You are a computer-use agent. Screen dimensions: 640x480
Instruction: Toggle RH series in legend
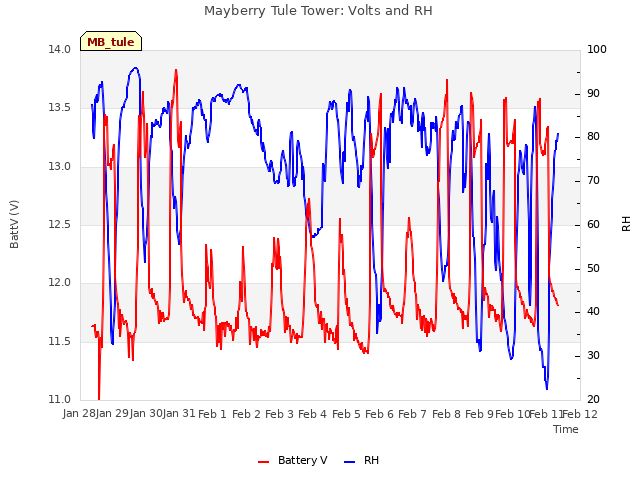[362, 460]
